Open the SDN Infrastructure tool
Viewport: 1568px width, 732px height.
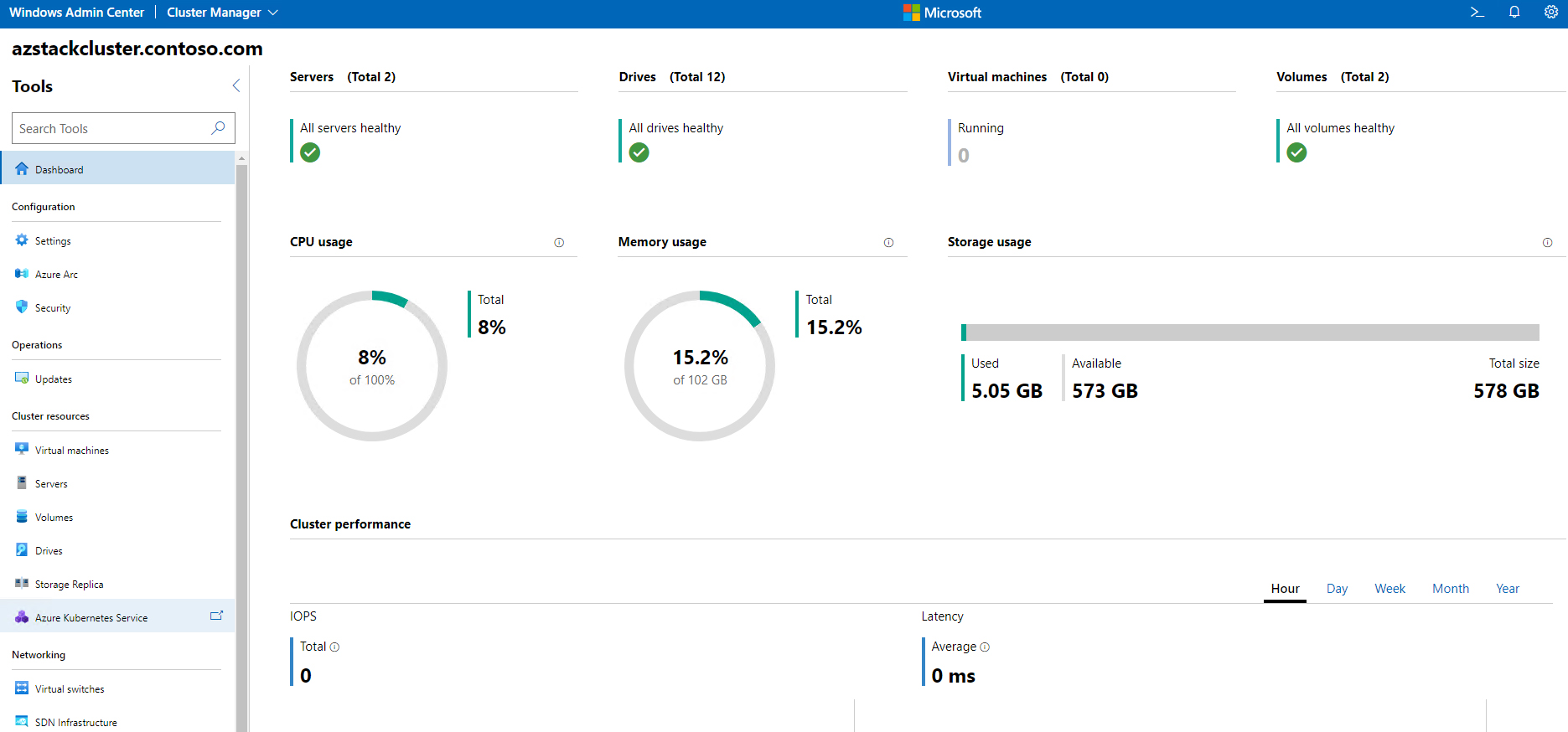117,722
